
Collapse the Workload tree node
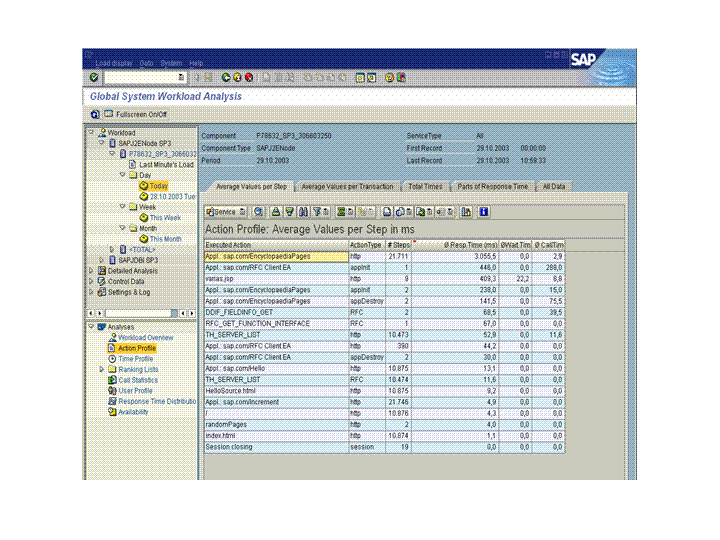91,132
